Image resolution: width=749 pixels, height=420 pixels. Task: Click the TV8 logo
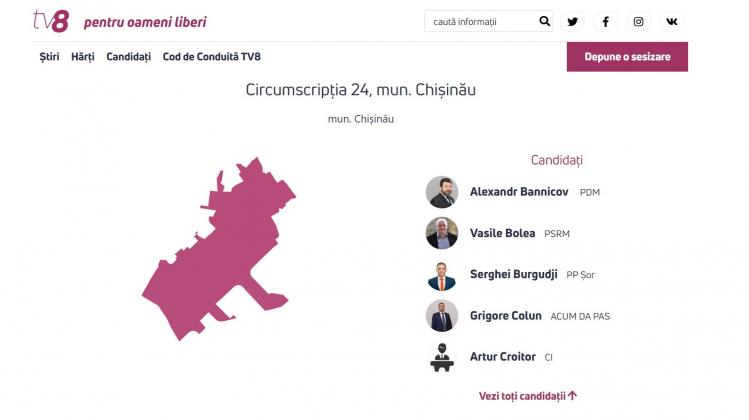click(x=51, y=21)
